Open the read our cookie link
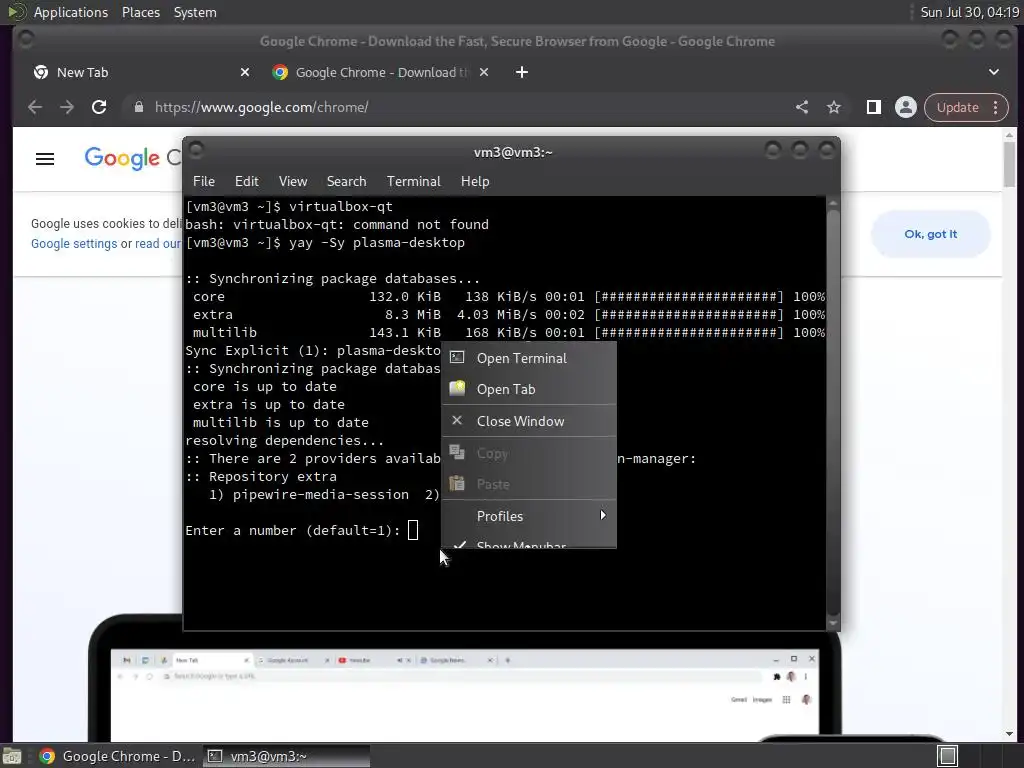The width and height of the screenshot is (1024, 768). click(157, 244)
